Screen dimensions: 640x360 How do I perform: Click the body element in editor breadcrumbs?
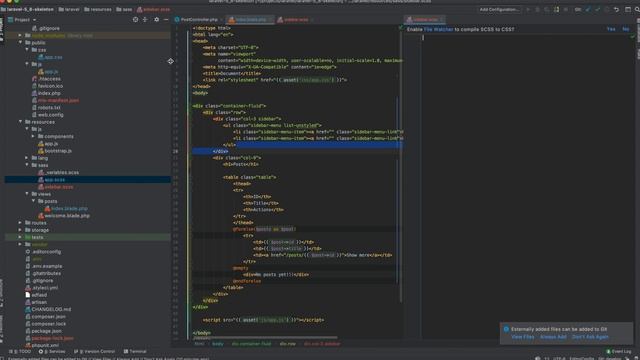[218, 344]
